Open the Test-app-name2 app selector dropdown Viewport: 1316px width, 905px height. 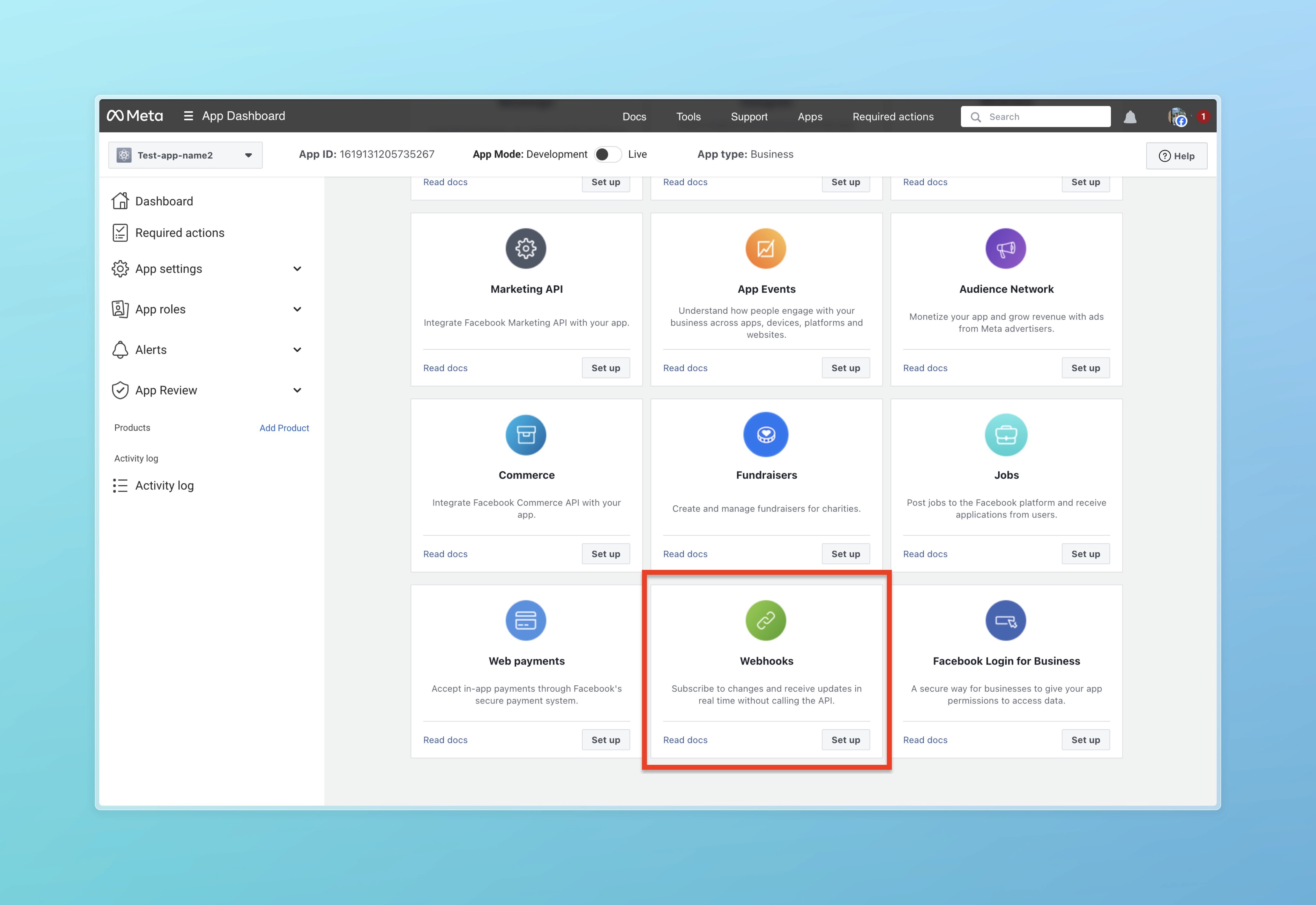pyautogui.click(x=185, y=155)
